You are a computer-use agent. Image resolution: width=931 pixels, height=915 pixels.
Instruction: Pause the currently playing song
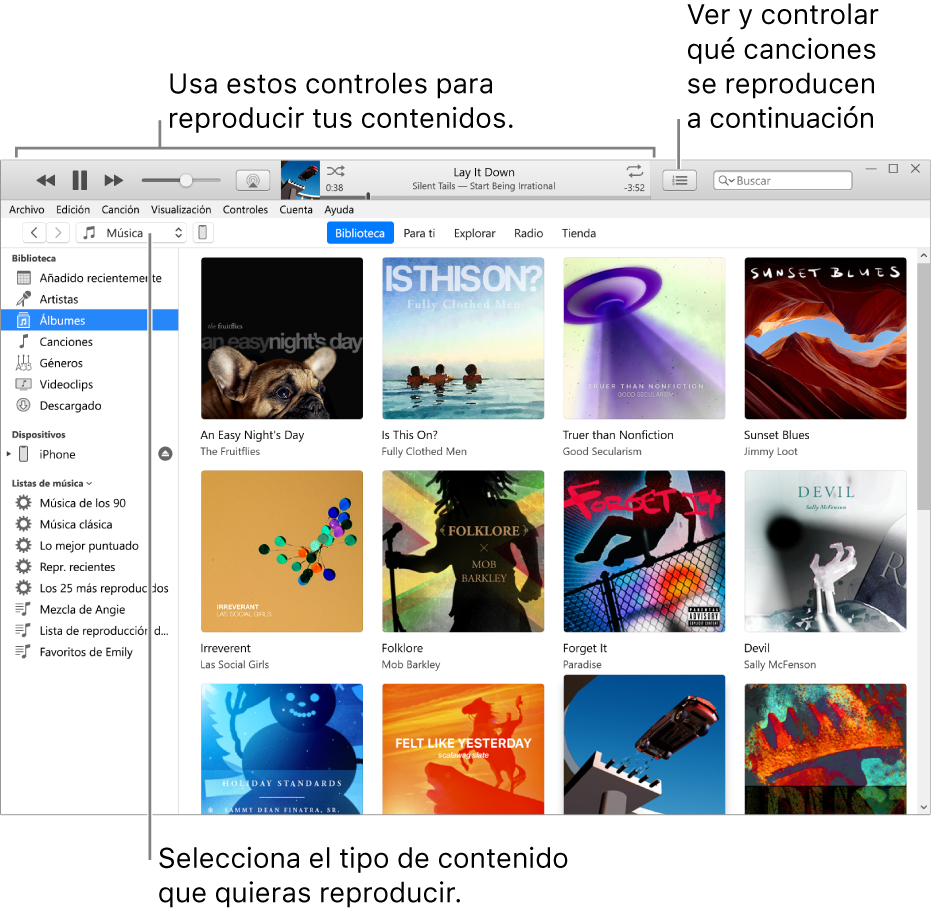[x=79, y=180]
